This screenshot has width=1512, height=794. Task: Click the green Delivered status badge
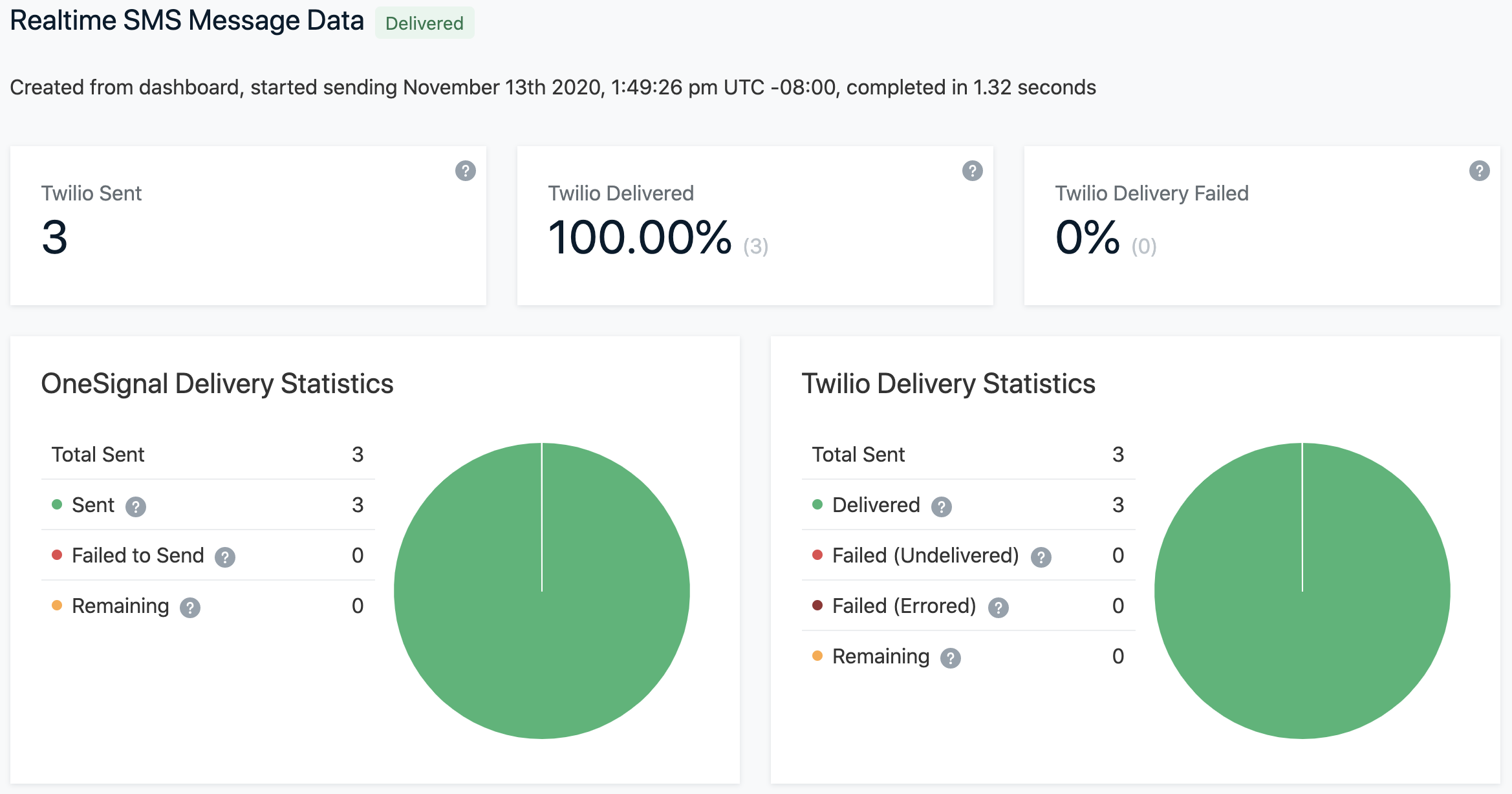pos(425,23)
